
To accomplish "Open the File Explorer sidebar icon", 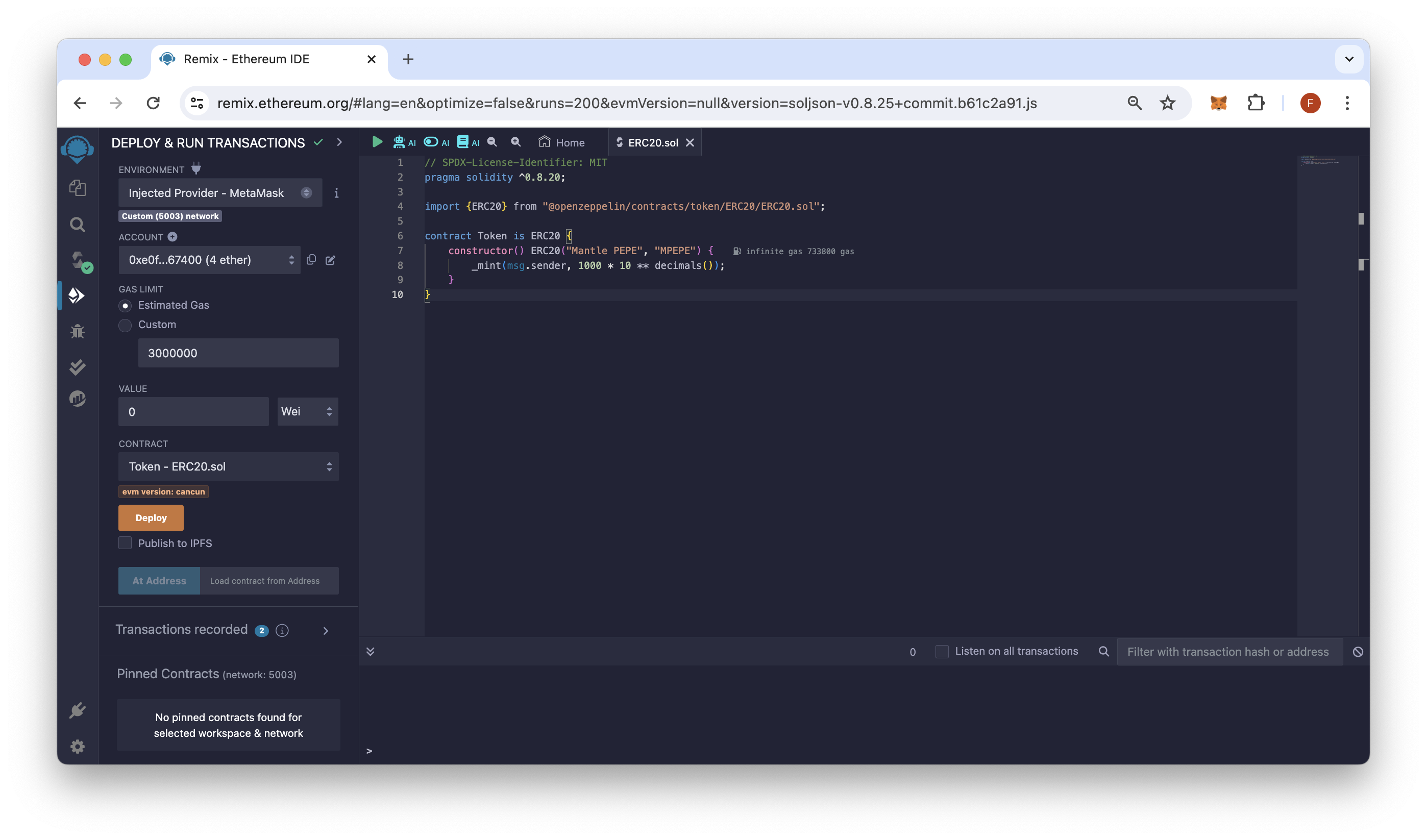I will 78,188.
